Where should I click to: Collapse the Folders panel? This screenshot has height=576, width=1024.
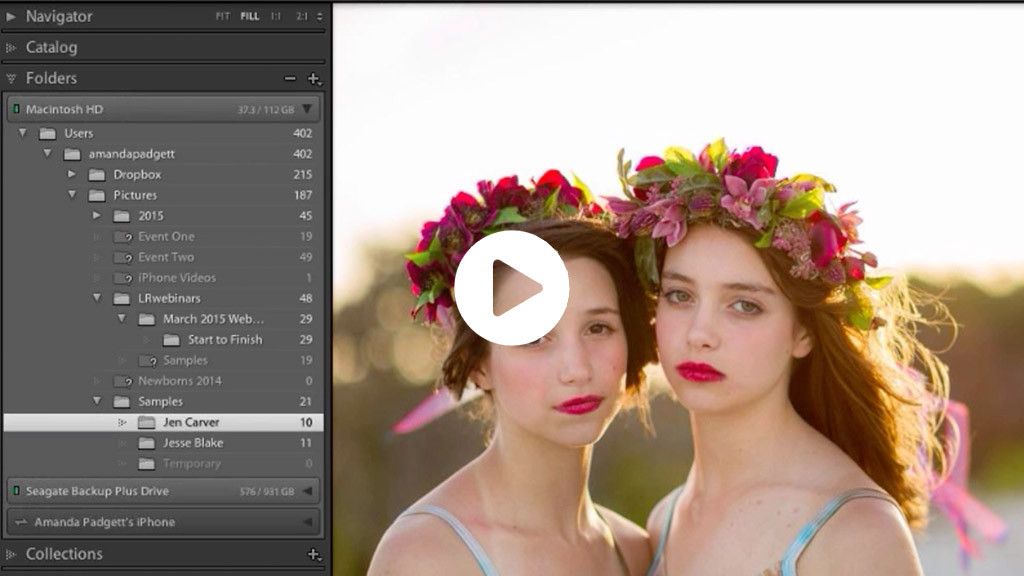click(x=10, y=78)
